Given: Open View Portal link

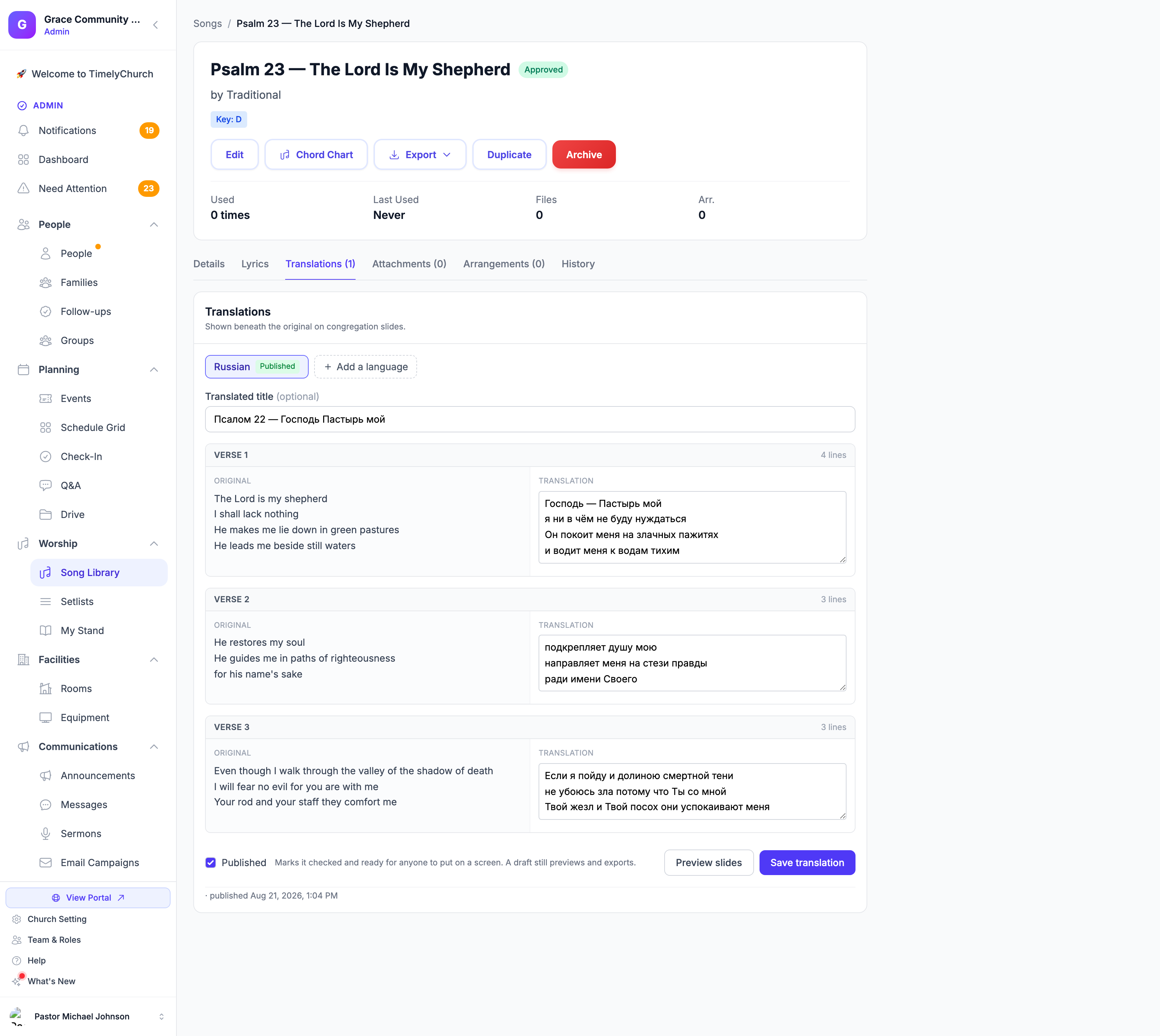Looking at the screenshot, I should pyautogui.click(x=88, y=898).
